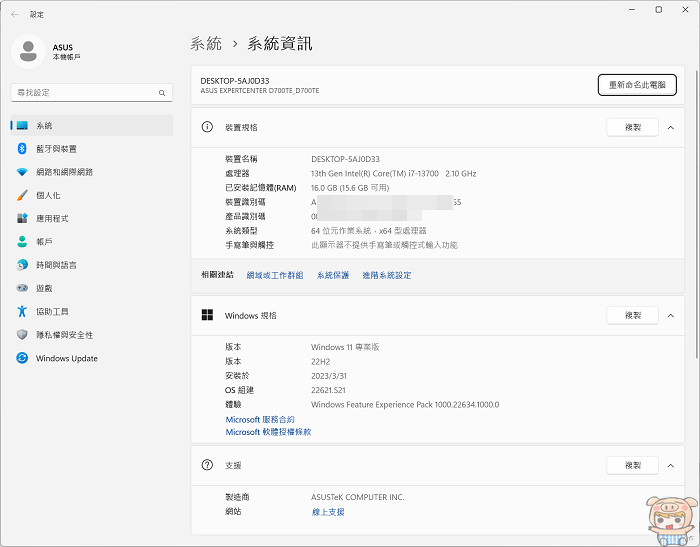Image resolution: width=700 pixels, height=547 pixels.
Task: Open Microsoft 服務合約 link
Action: pyautogui.click(x=260, y=420)
